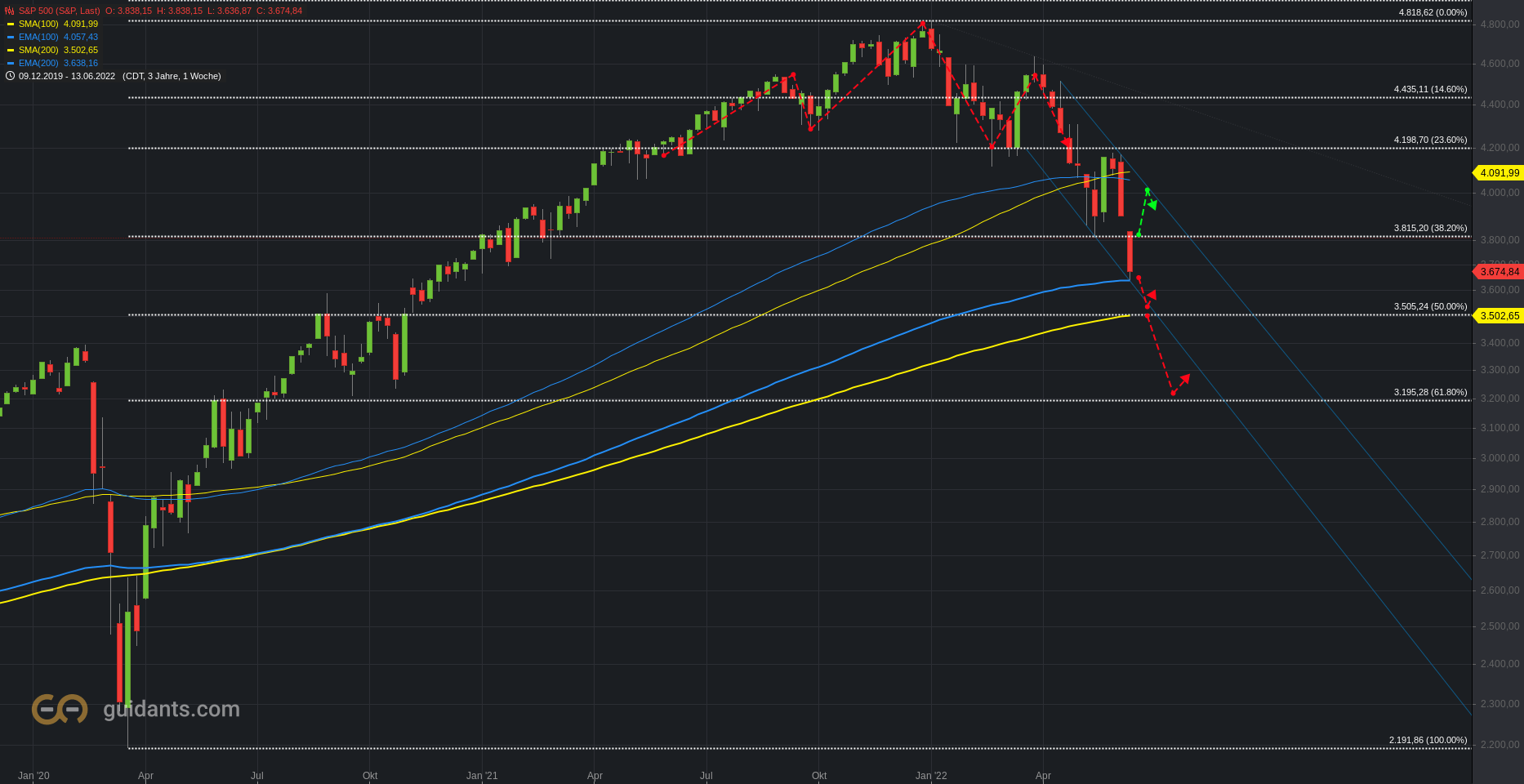Screen dimensions: 1524x784
Task: Select the SMA(100) legend label
Action: (38, 24)
